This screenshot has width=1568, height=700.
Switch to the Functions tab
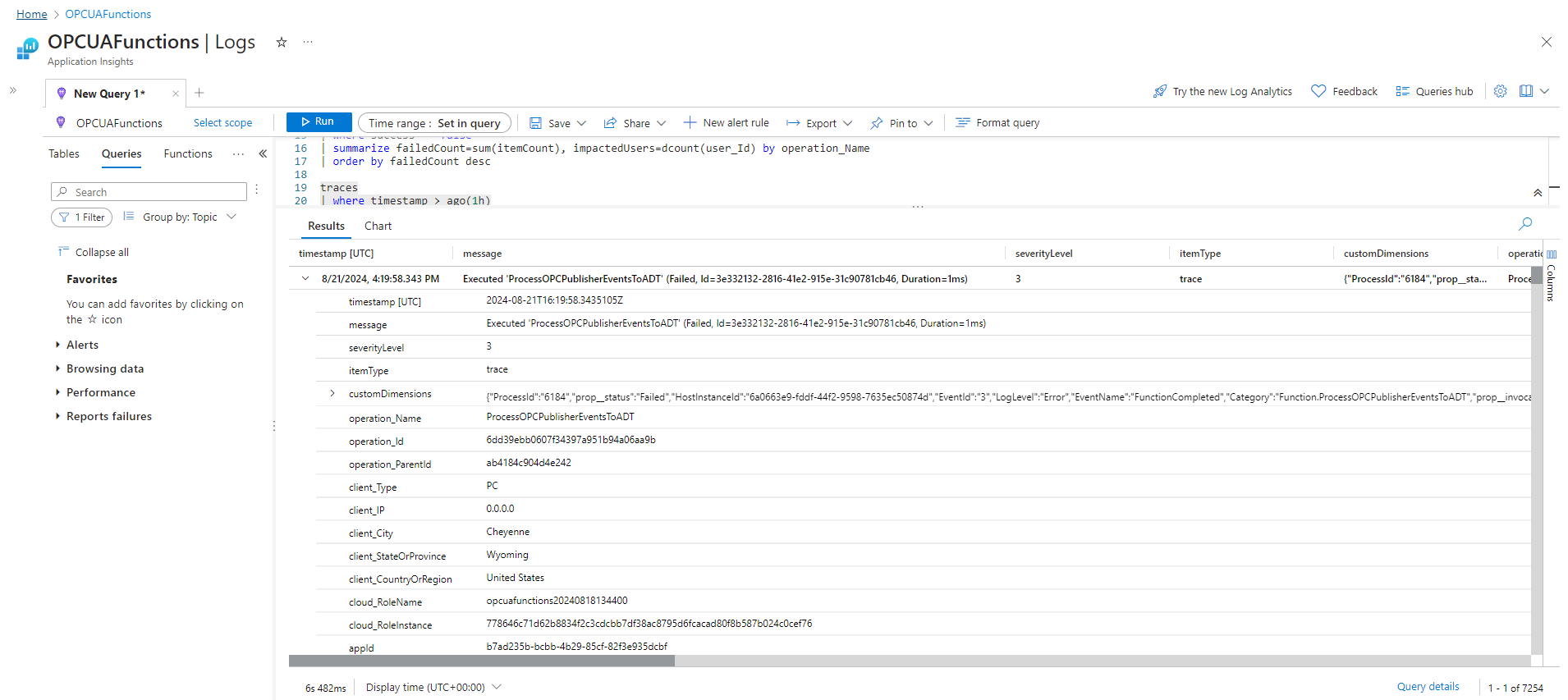[188, 153]
